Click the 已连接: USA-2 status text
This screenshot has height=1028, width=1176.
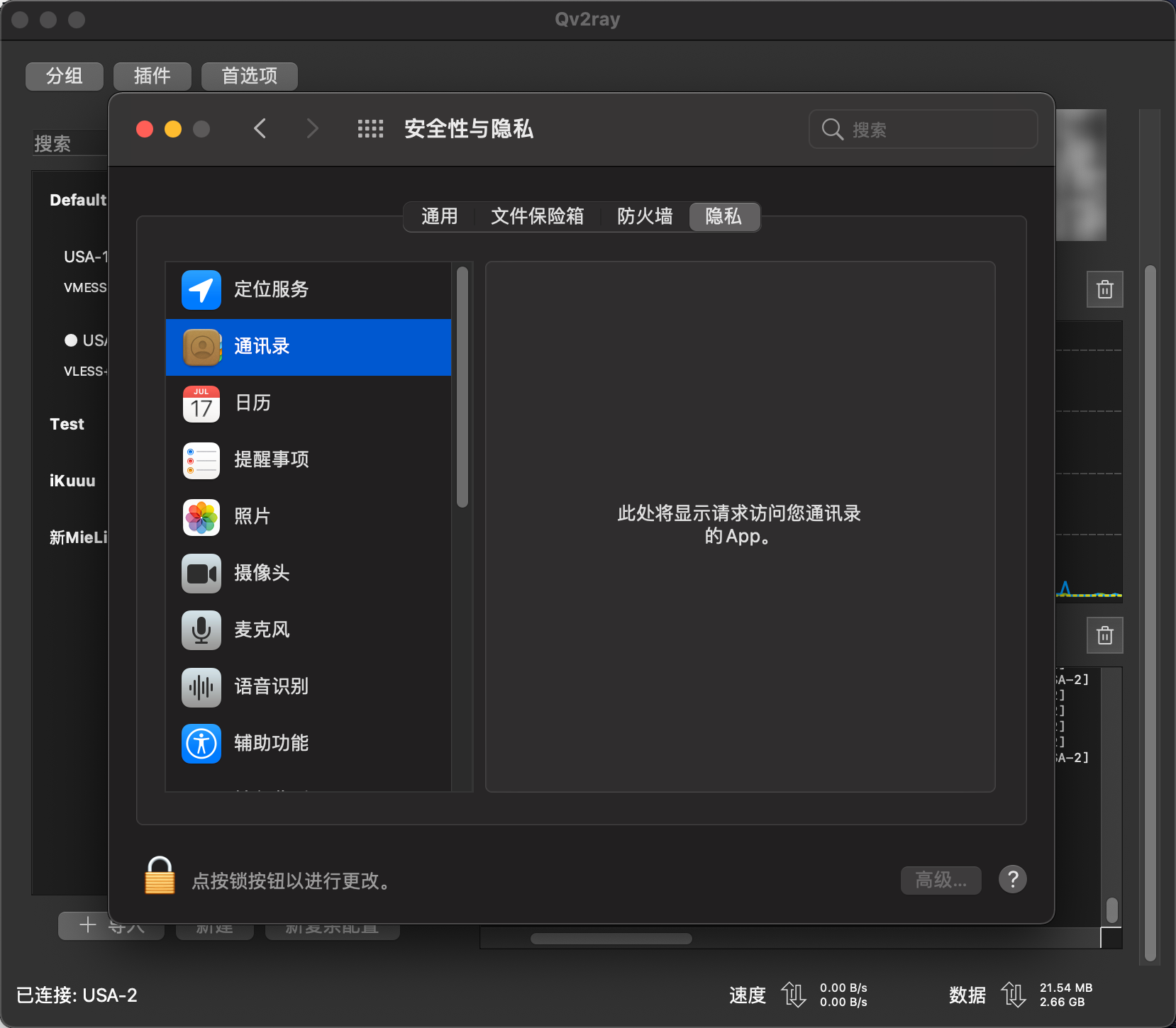(77, 995)
